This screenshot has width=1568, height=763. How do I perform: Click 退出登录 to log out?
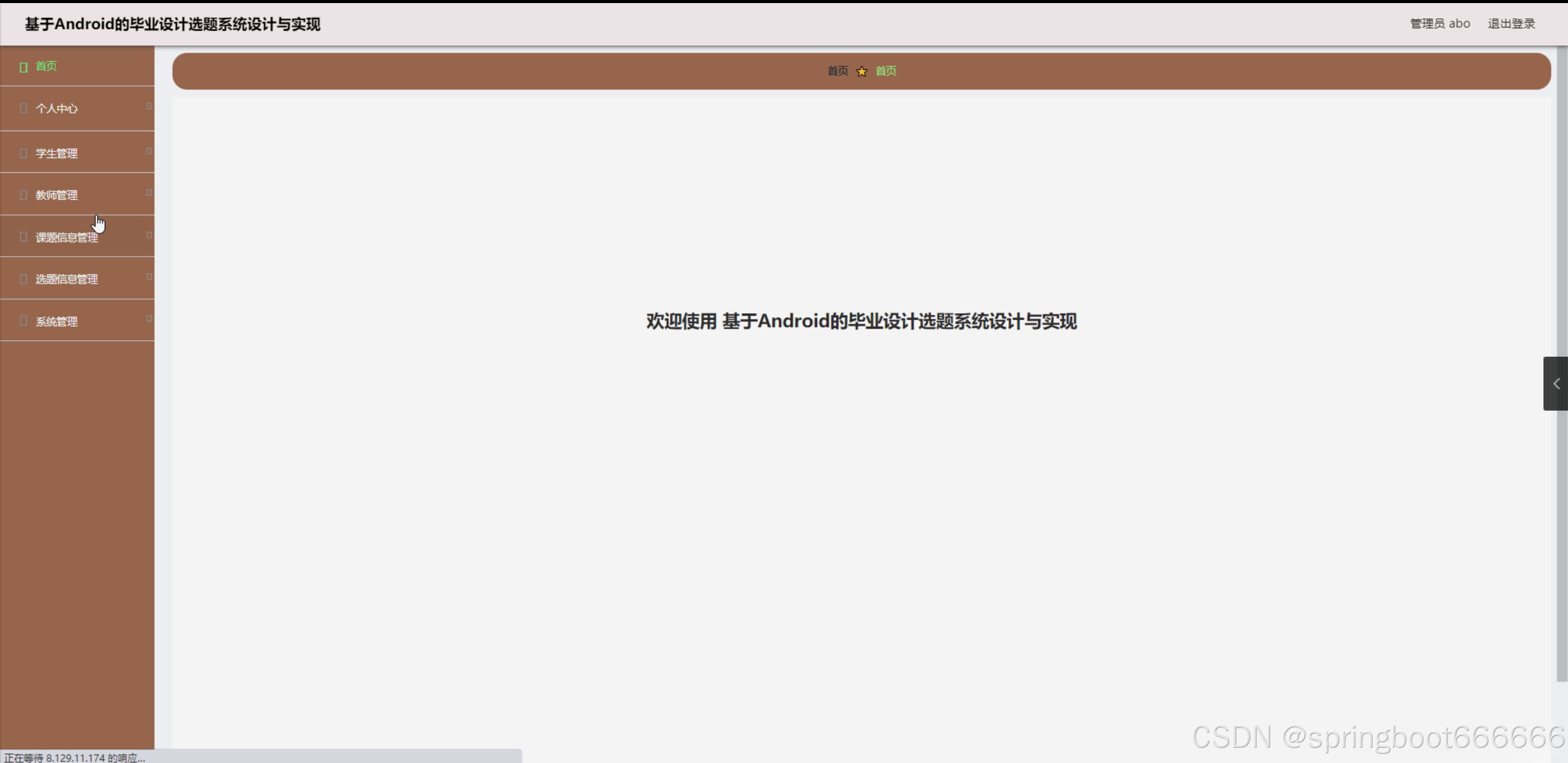click(x=1511, y=24)
